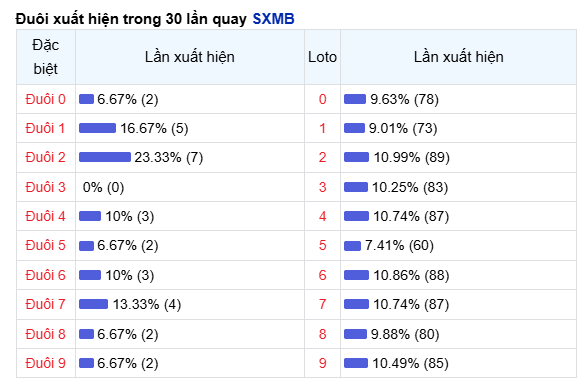Open the SXMB link in title
The image size is (588, 380).
coord(273,19)
